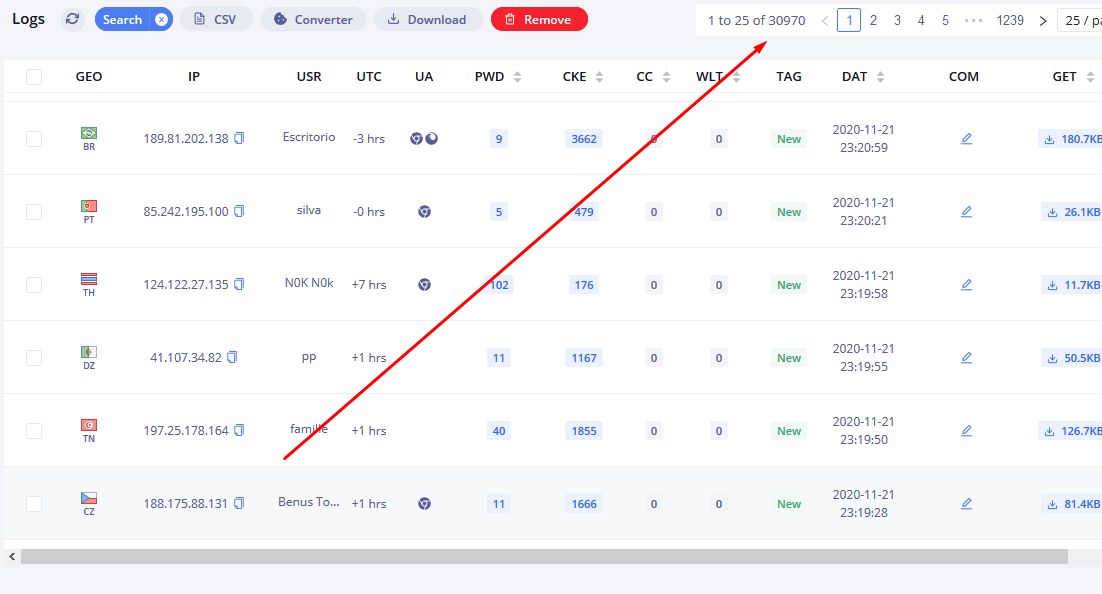Viewport: 1102px width, 594px height.
Task: Select the row with IP 189.81.202.138
Action: click(34, 139)
